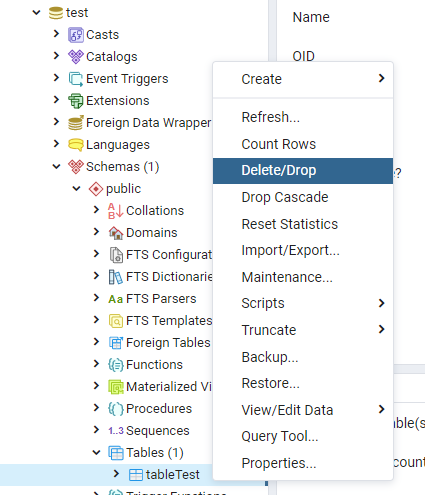Choose Reset Statistics menu entry
425x495 pixels.
[303, 224]
